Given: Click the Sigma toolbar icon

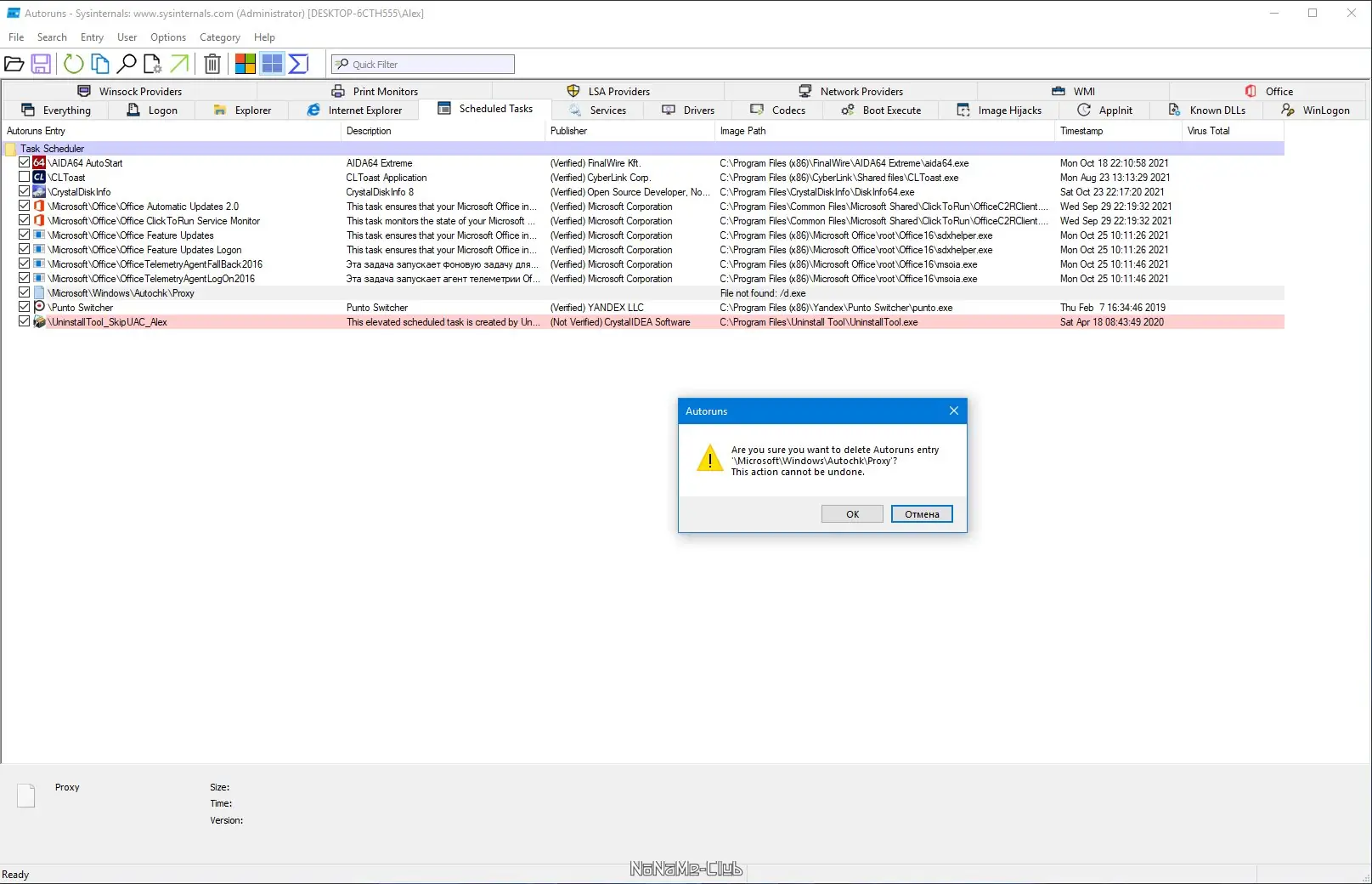Looking at the screenshot, I should coord(298,64).
